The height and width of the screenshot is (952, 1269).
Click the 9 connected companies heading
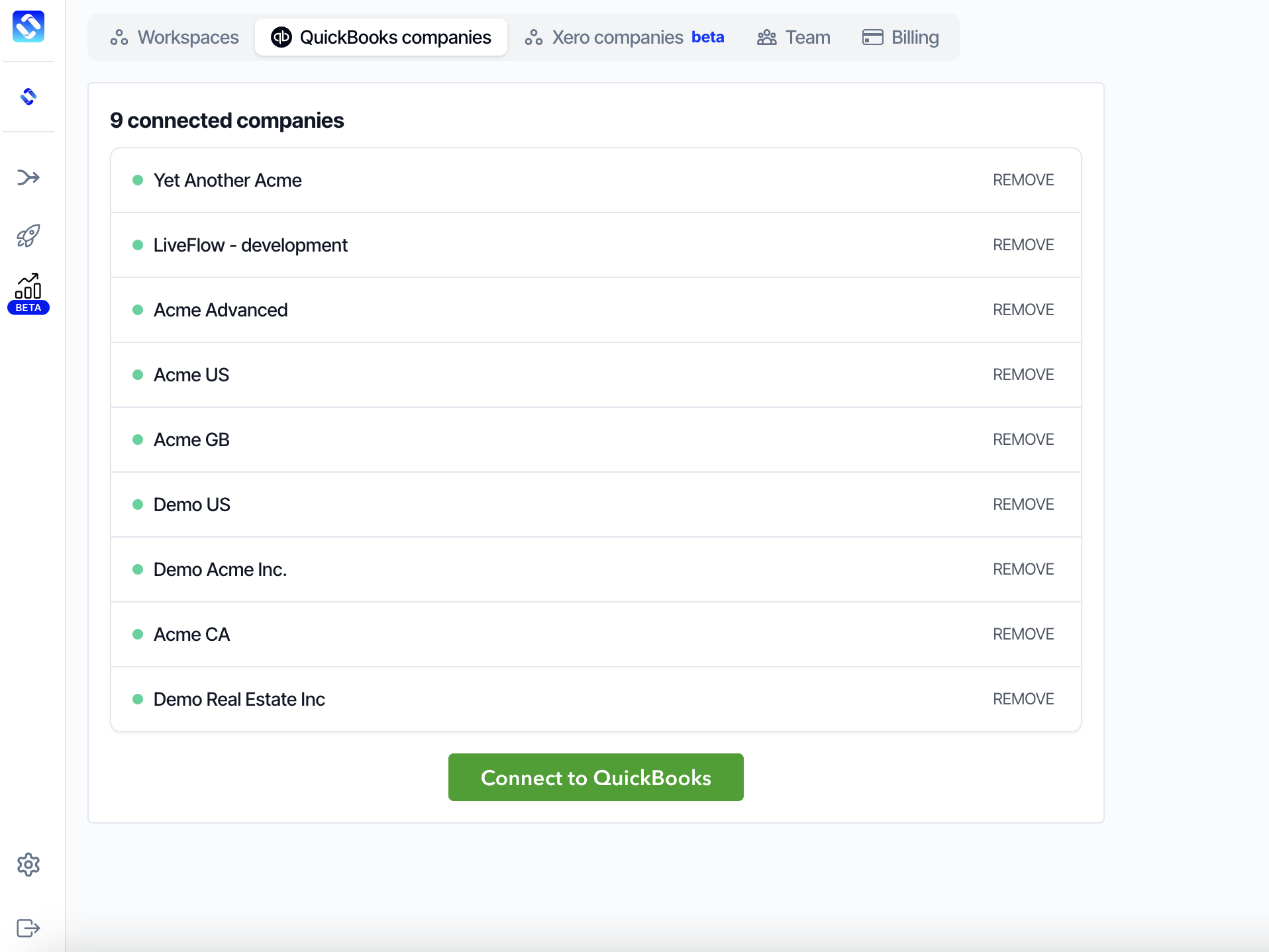pos(227,120)
